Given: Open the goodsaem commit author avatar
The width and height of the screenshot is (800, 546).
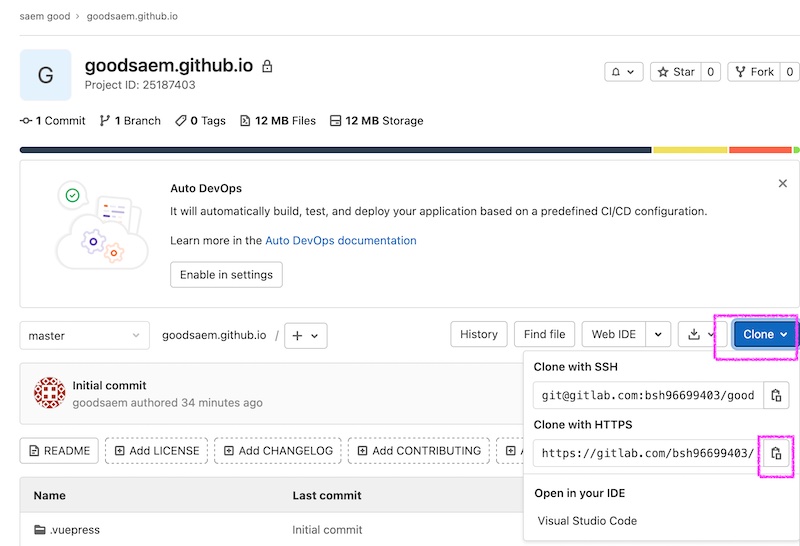Looking at the screenshot, I should 49,393.
